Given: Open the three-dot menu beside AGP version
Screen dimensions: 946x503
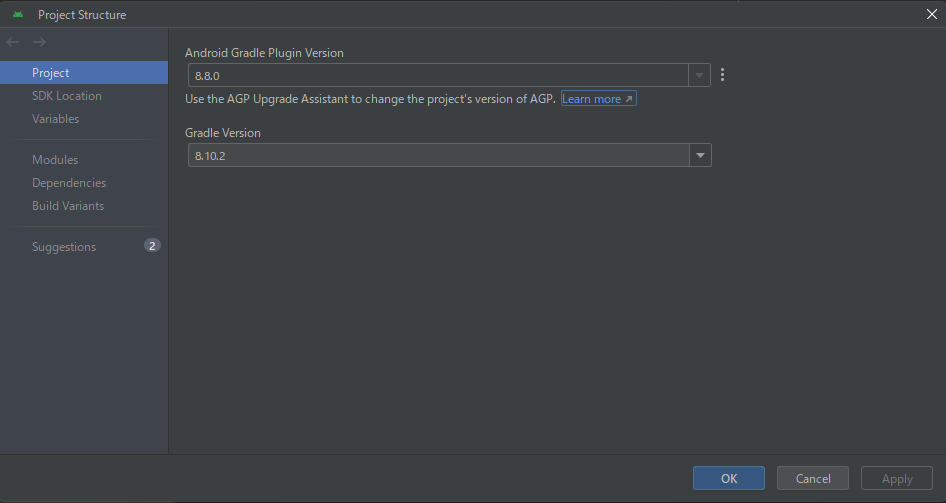Looking at the screenshot, I should coord(722,75).
